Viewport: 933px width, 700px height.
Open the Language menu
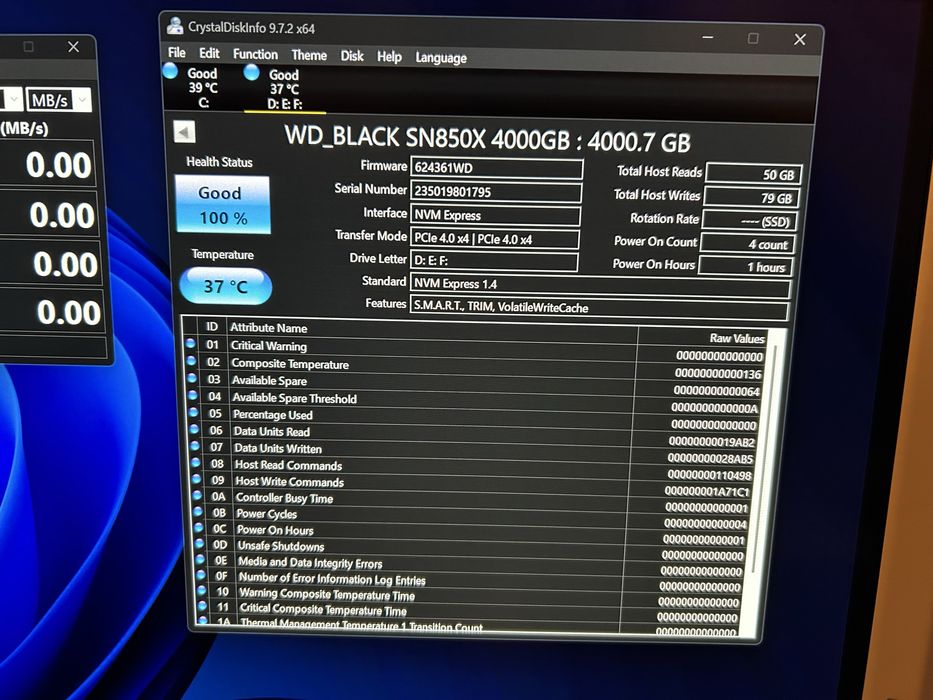(441, 58)
